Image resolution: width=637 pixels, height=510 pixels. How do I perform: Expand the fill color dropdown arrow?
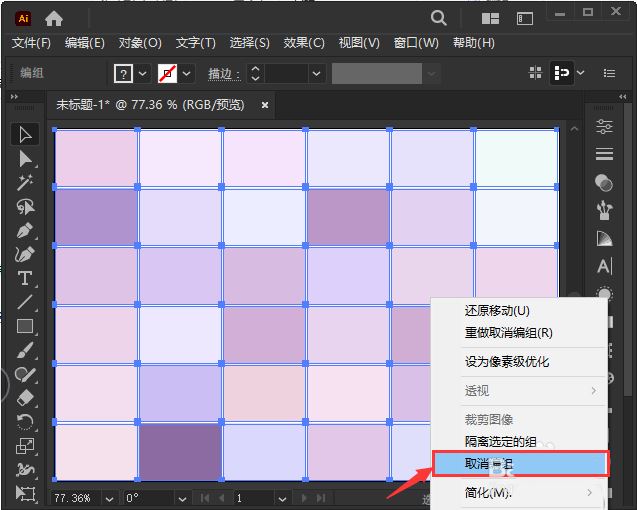pos(143,74)
